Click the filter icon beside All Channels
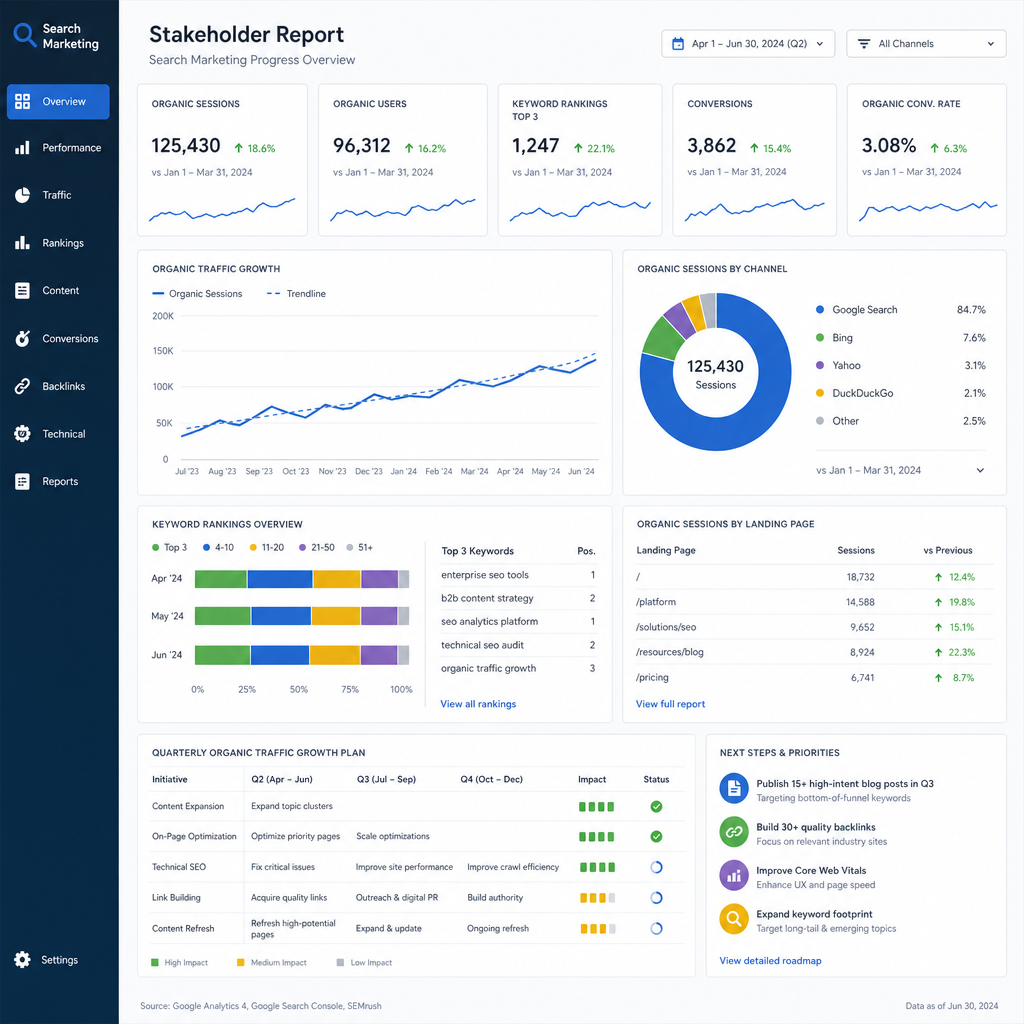This screenshot has width=1024, height=1024. click(863, 44)
